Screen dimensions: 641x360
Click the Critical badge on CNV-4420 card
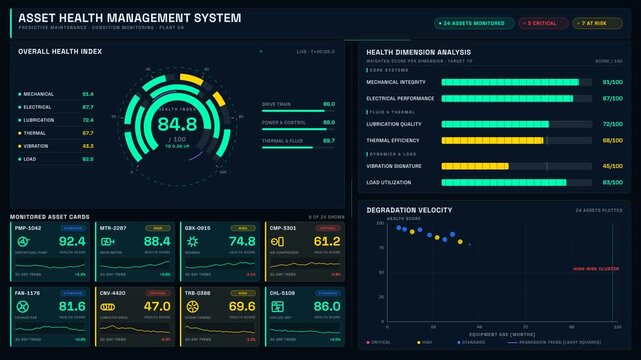(x=158, y=293)
